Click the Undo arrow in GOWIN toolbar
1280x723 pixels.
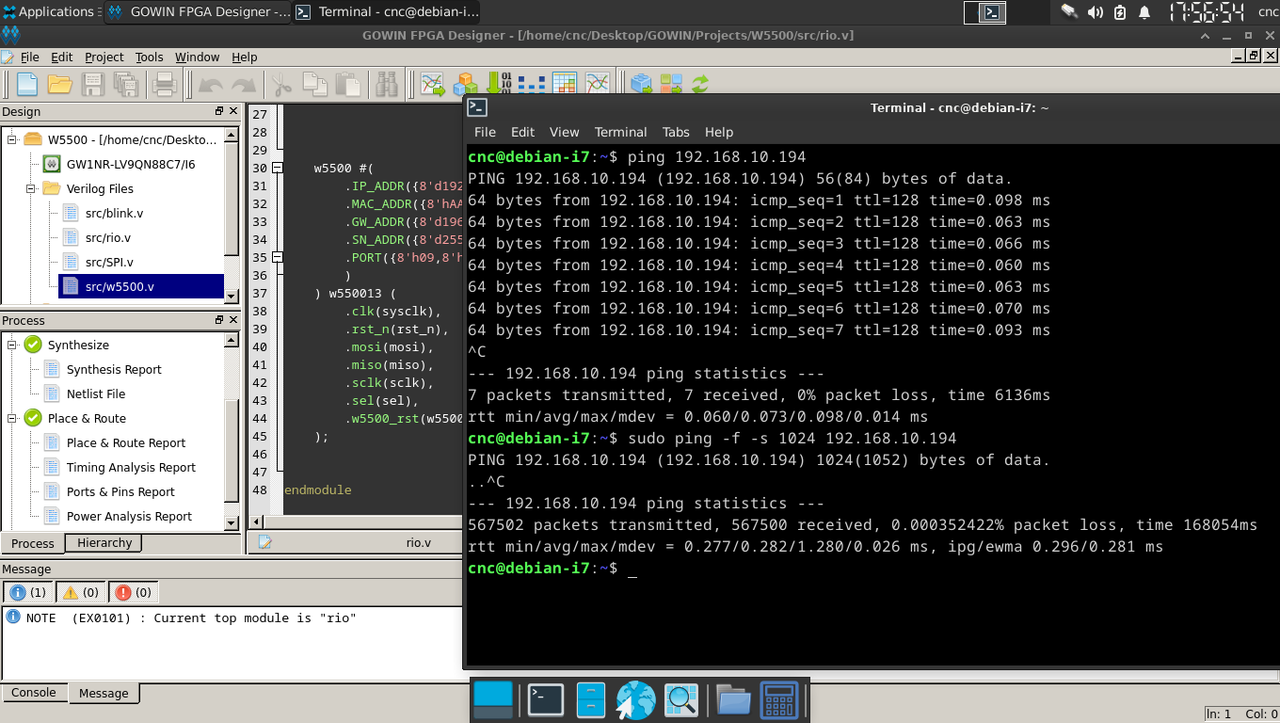coord(211,85)
